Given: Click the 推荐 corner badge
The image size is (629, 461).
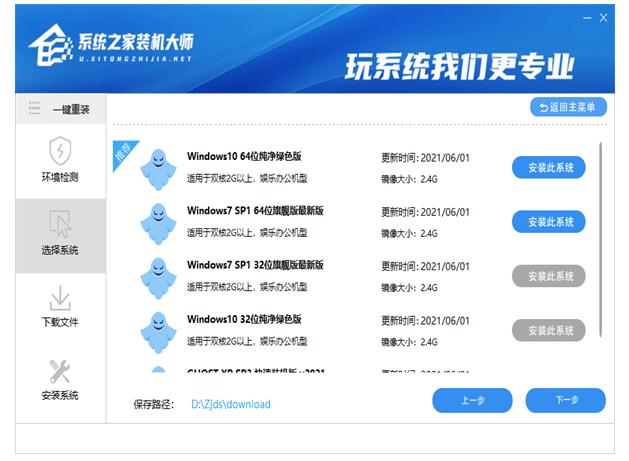Looking at the screenshot, I should pyautogui.click(x=122, y=152).
